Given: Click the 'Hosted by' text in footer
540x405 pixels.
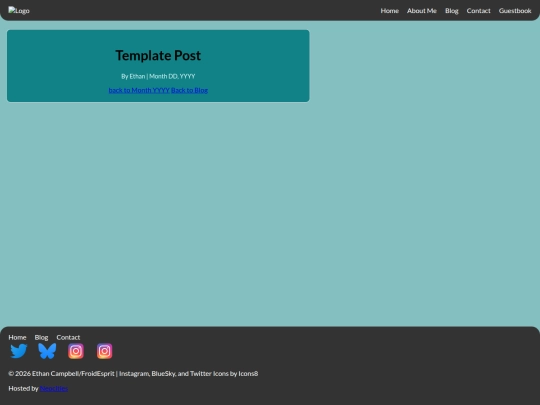Looking at the screenshot, I should pos(23,388).
